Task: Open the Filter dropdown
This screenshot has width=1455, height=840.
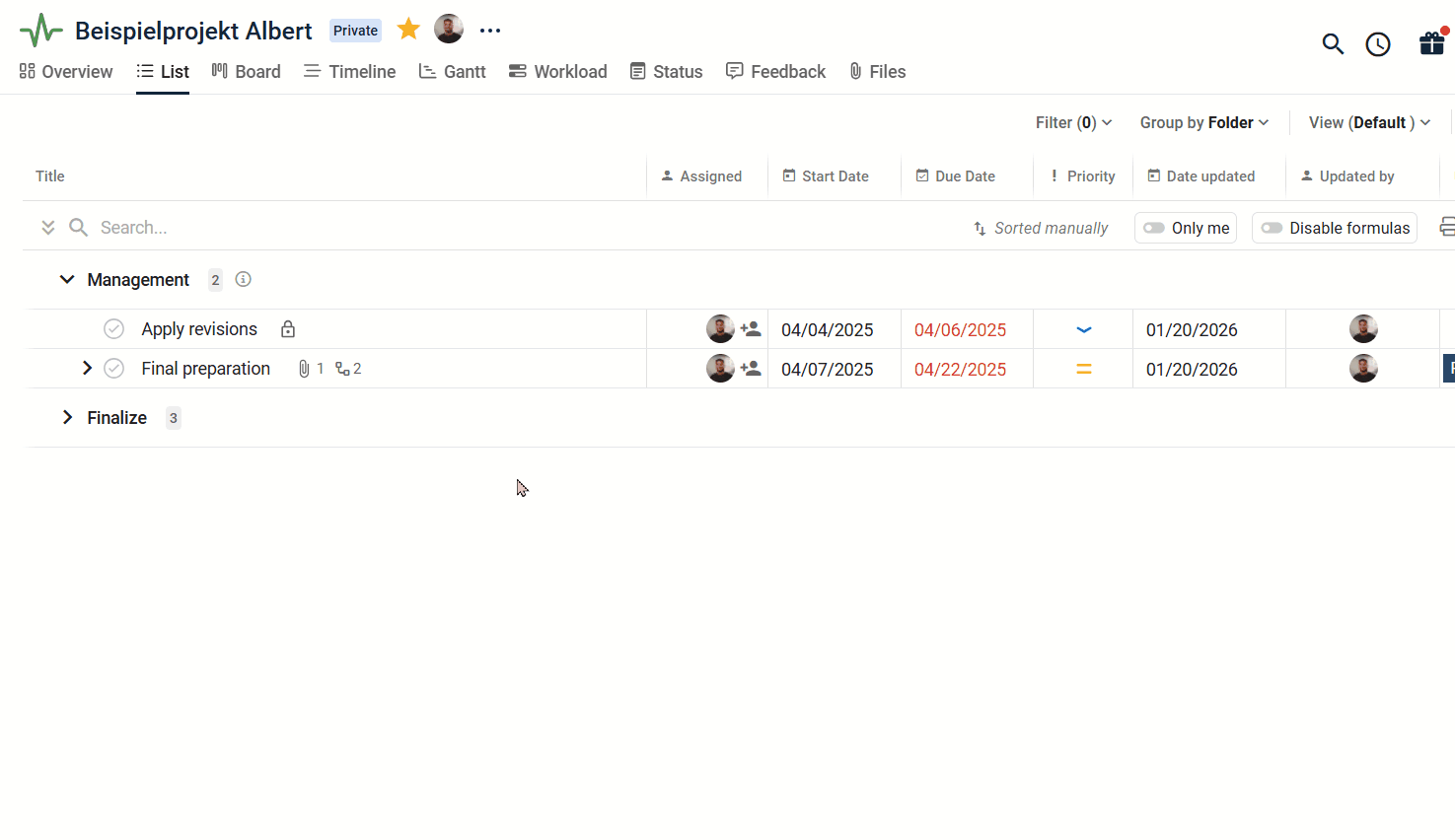Action: [x=1073, y=122]
